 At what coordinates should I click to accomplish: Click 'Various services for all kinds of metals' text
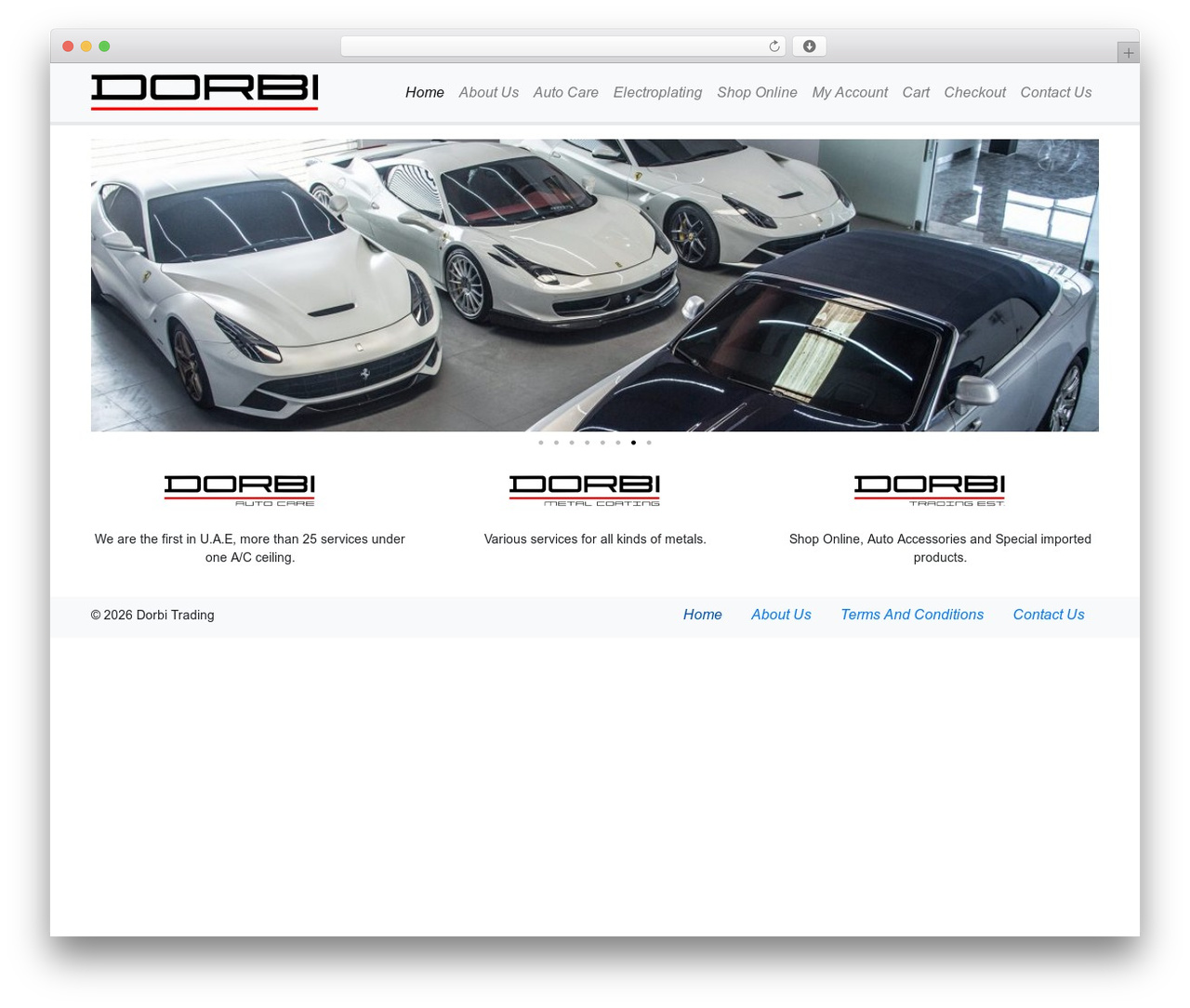(595, 539)
